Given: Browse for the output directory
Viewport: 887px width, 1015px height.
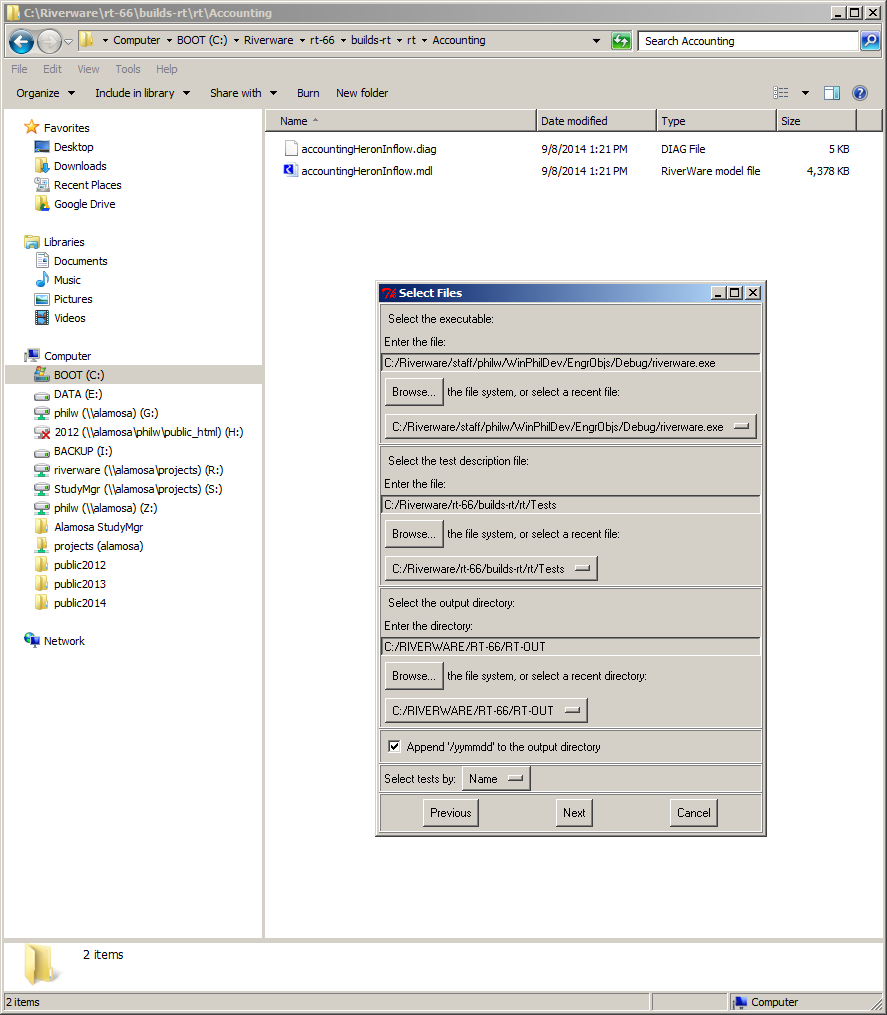Looking at the screenshot, I should [414, 675].
